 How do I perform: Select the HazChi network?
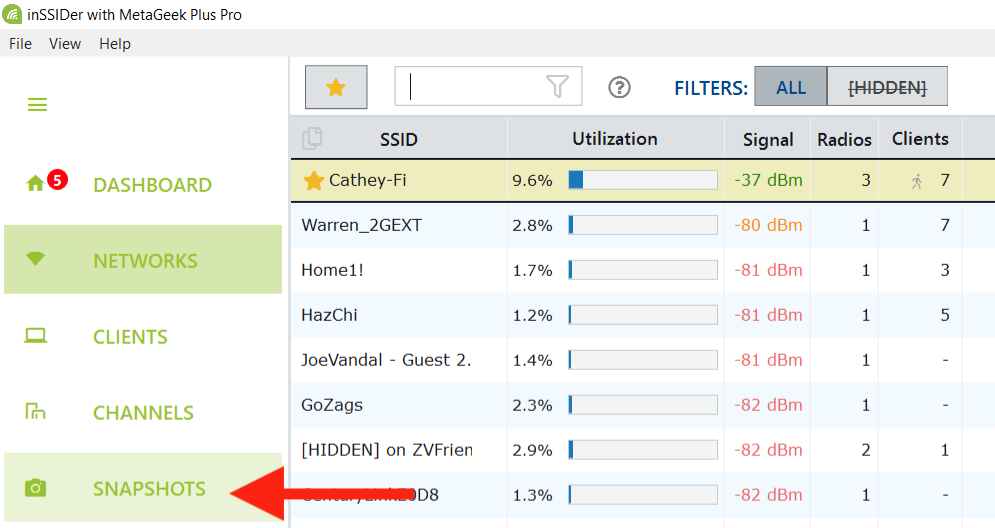coord(329,315)
